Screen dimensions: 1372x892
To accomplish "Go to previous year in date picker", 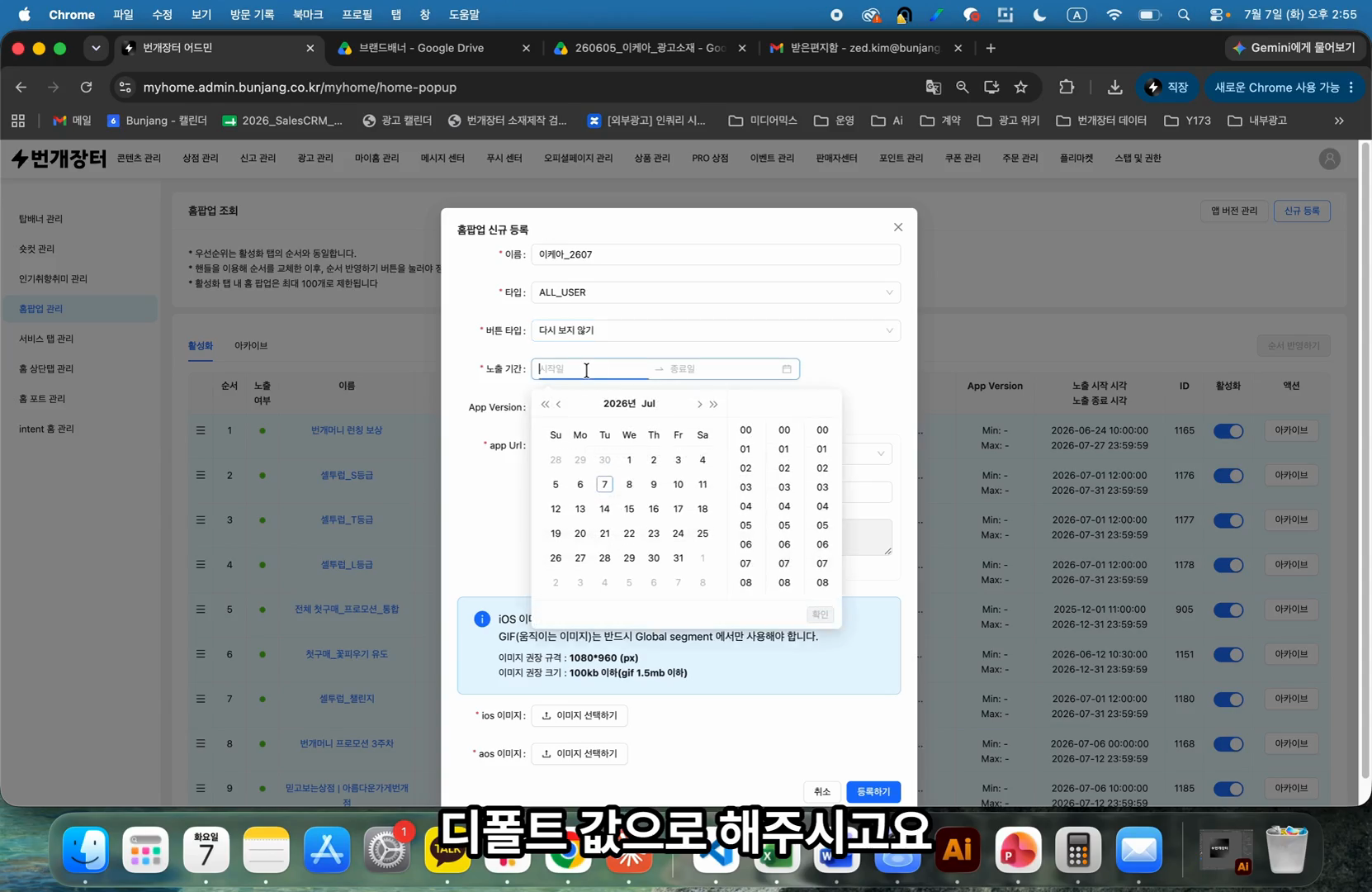I will pyautogui.click(x=545, y=404).
